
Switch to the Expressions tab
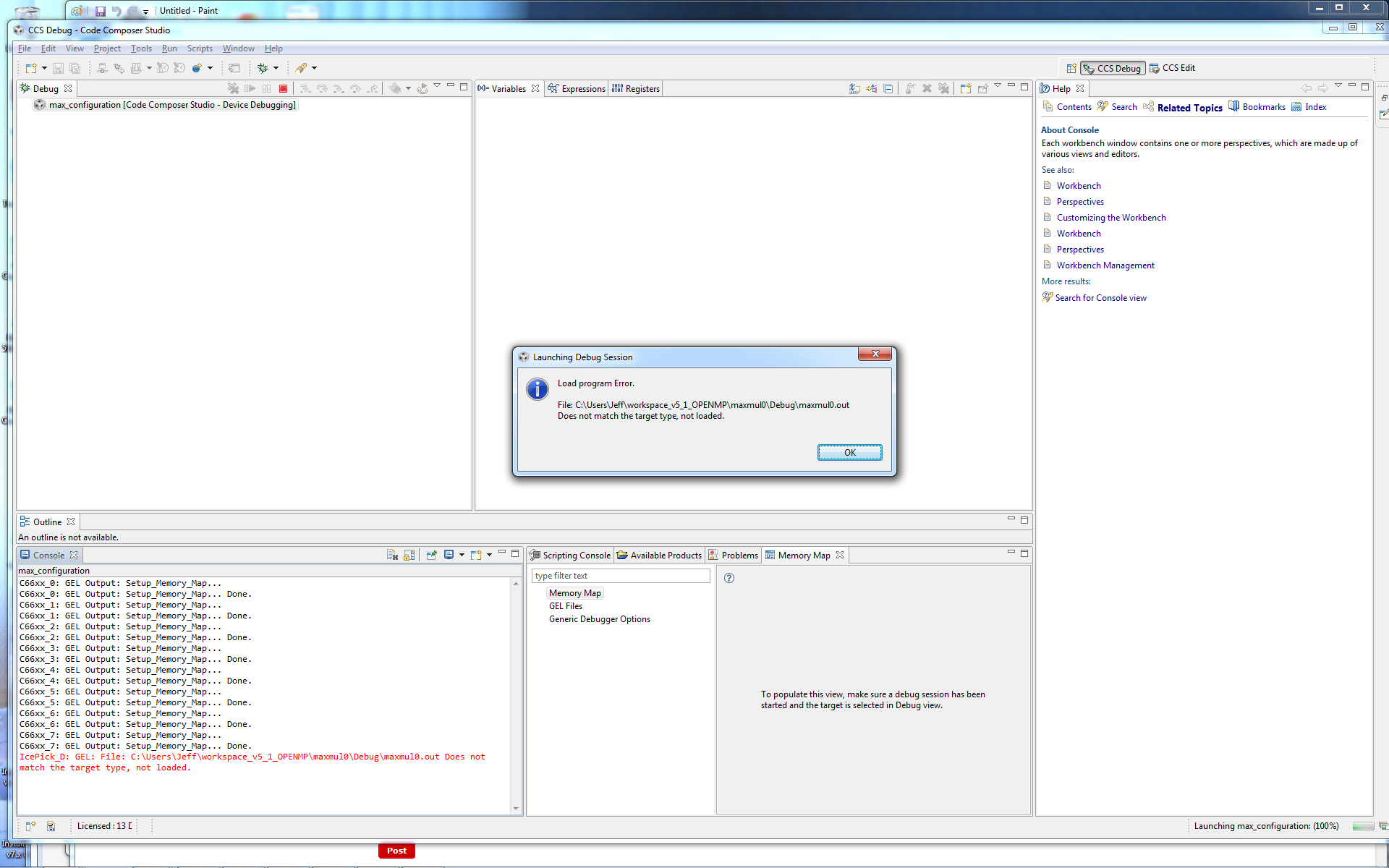577,88
